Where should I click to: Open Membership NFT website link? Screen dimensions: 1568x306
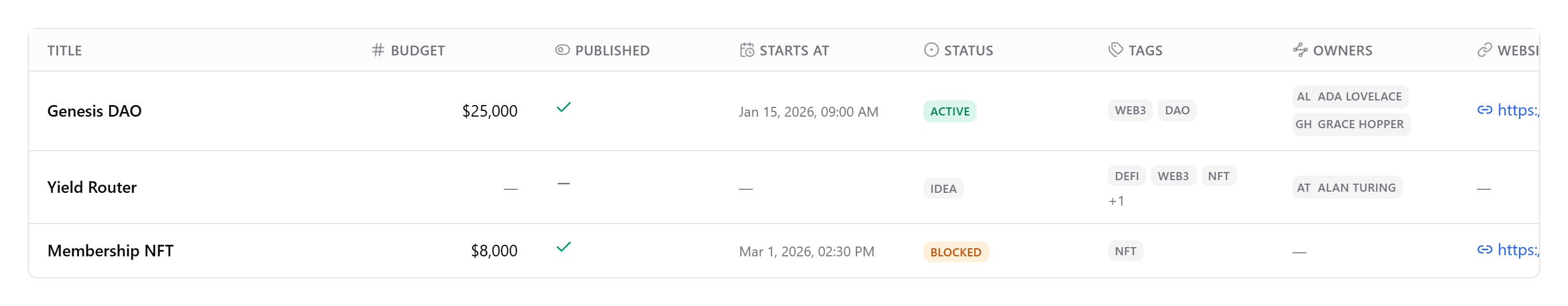[1516, 250]
